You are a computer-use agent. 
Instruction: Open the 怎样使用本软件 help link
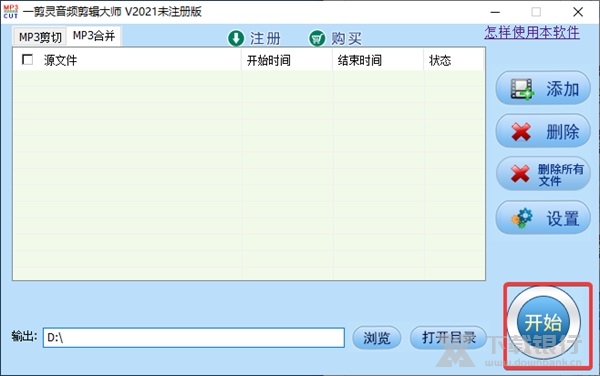coord(532,33)
